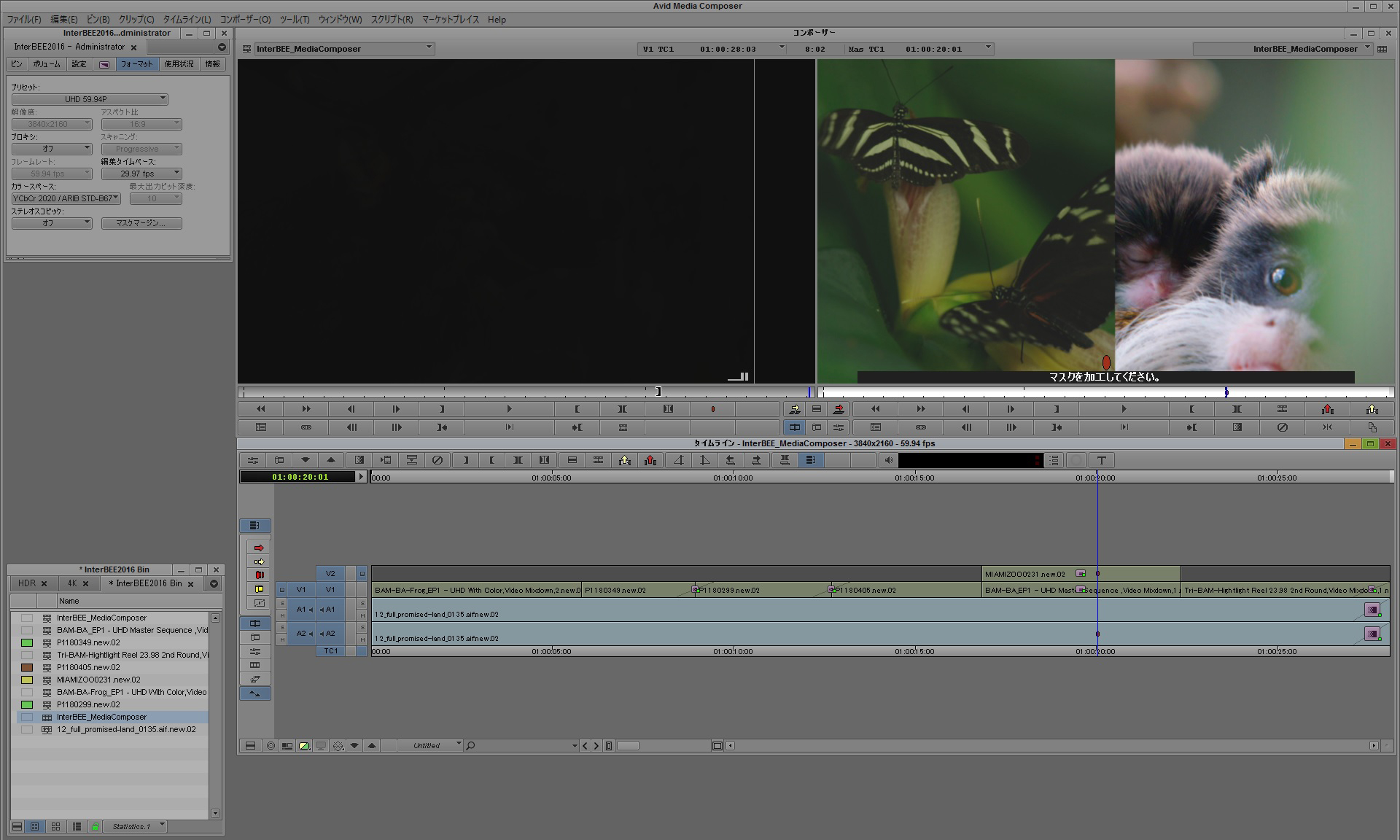The image size is (1400, 840).
Task: Open the 29.97 fps edit timebase dropdown
Action: (141, 174)
